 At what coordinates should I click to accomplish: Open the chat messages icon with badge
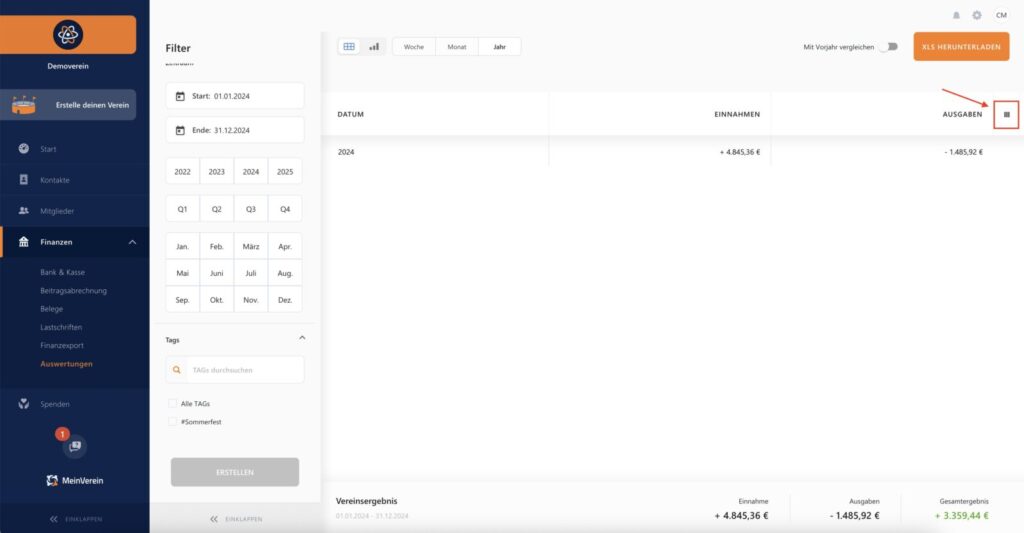point(74,446)
